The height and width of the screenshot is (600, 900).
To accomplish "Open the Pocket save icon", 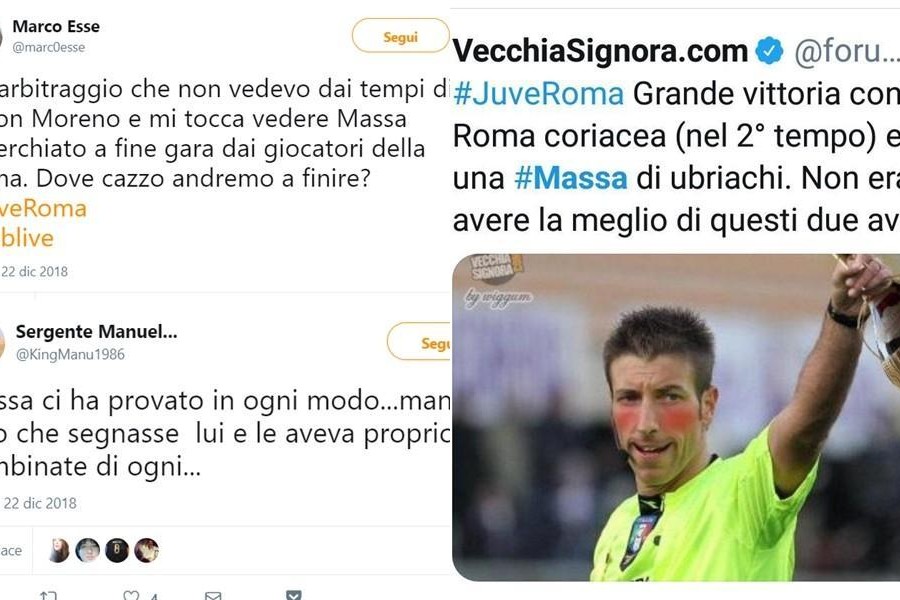I will [x=293, y=595].
